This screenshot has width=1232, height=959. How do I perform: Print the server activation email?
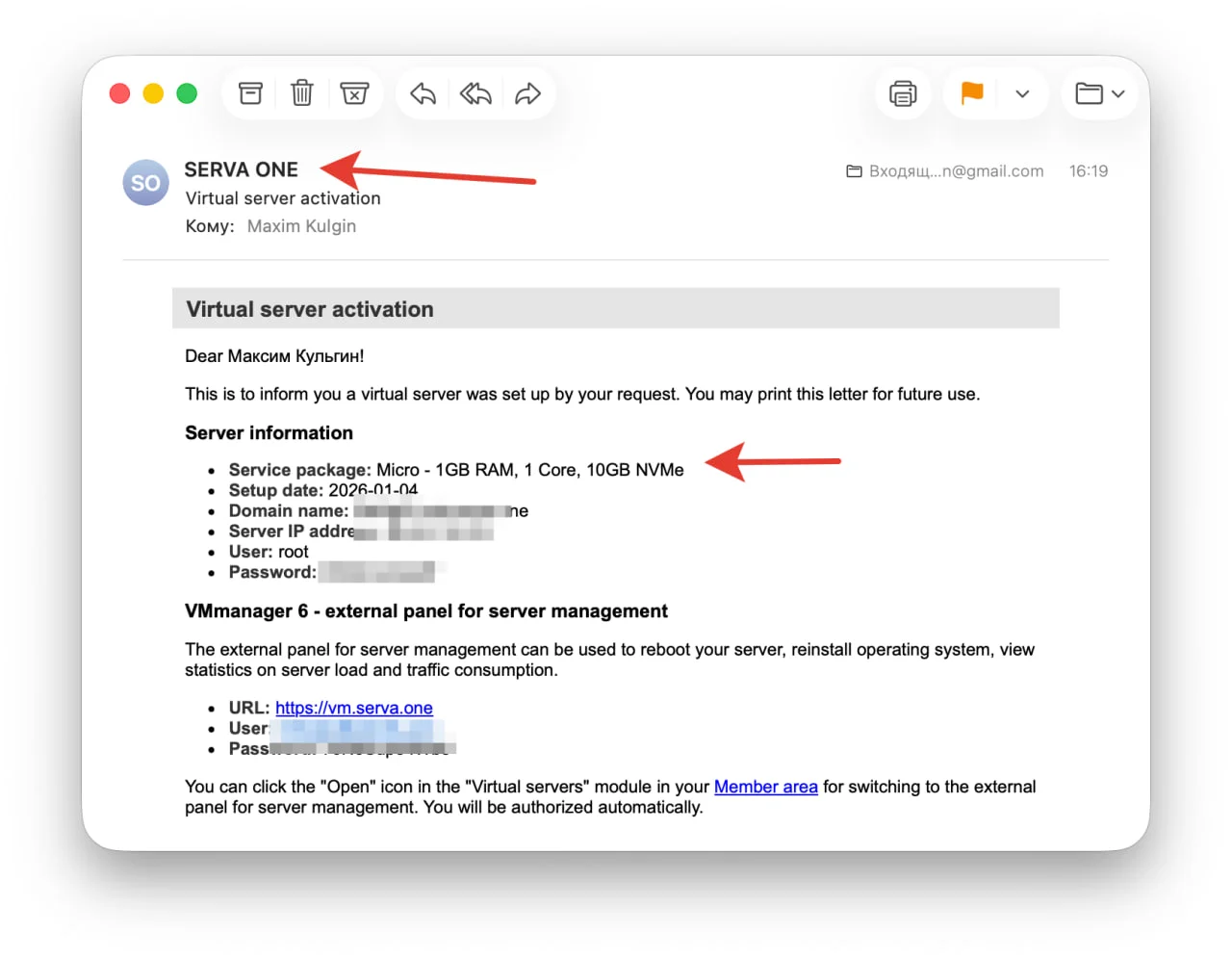coord(903,93)
